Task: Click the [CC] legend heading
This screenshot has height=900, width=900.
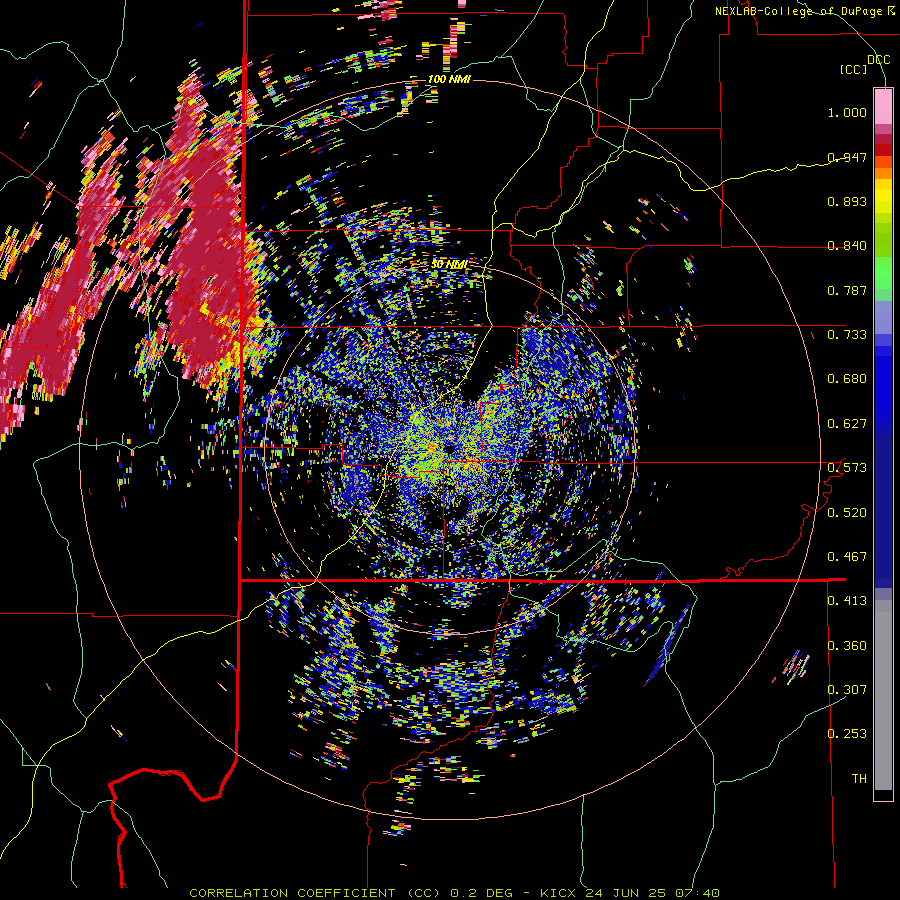Action: (853, 69)
